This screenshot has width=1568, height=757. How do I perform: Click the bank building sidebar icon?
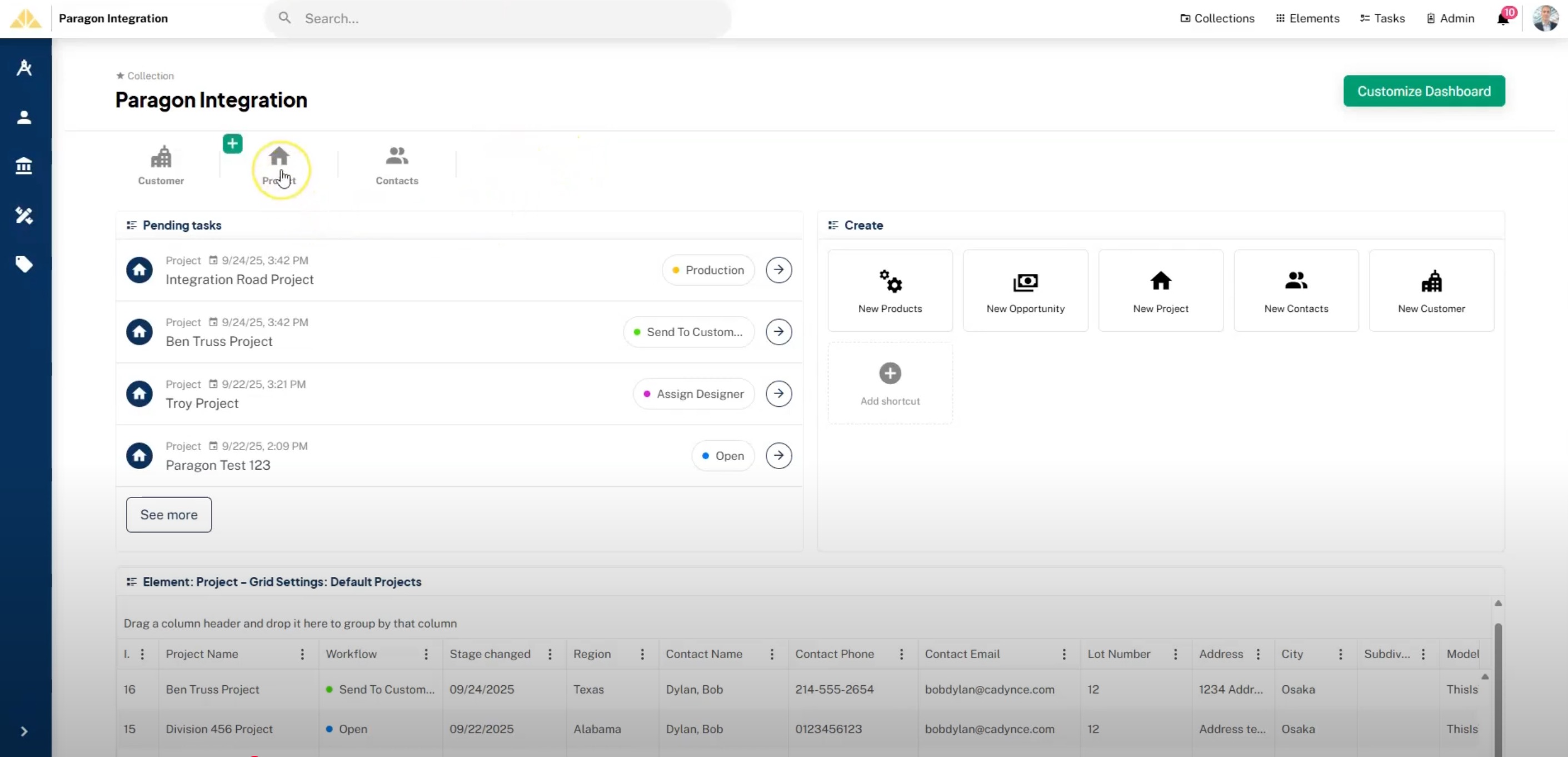coord(24,166)
